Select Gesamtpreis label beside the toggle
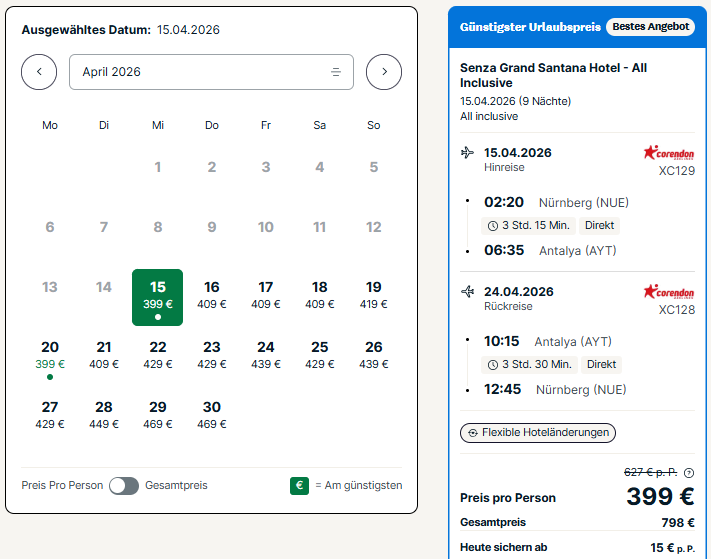 click(x=176, y=486)
